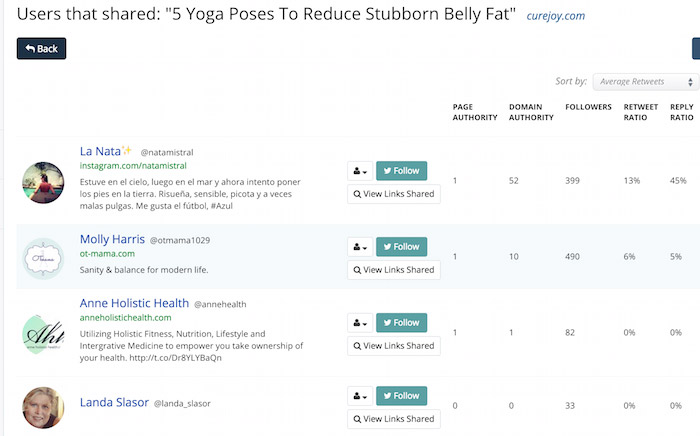Viewport: 700px width, 436px height.
Task: View Links Shared by La Nata
Action: tap(394, 194)
